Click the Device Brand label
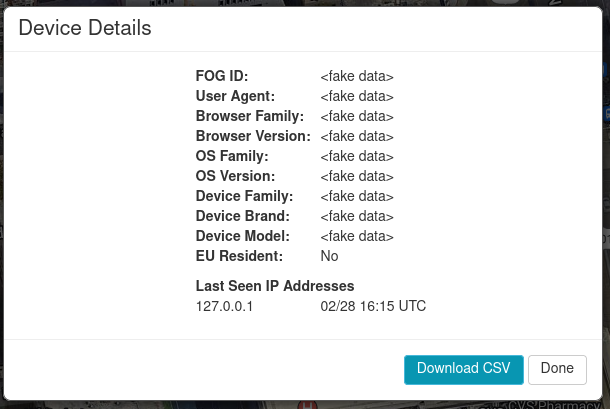This screenshot has height=409, width=610. (243, 216)
